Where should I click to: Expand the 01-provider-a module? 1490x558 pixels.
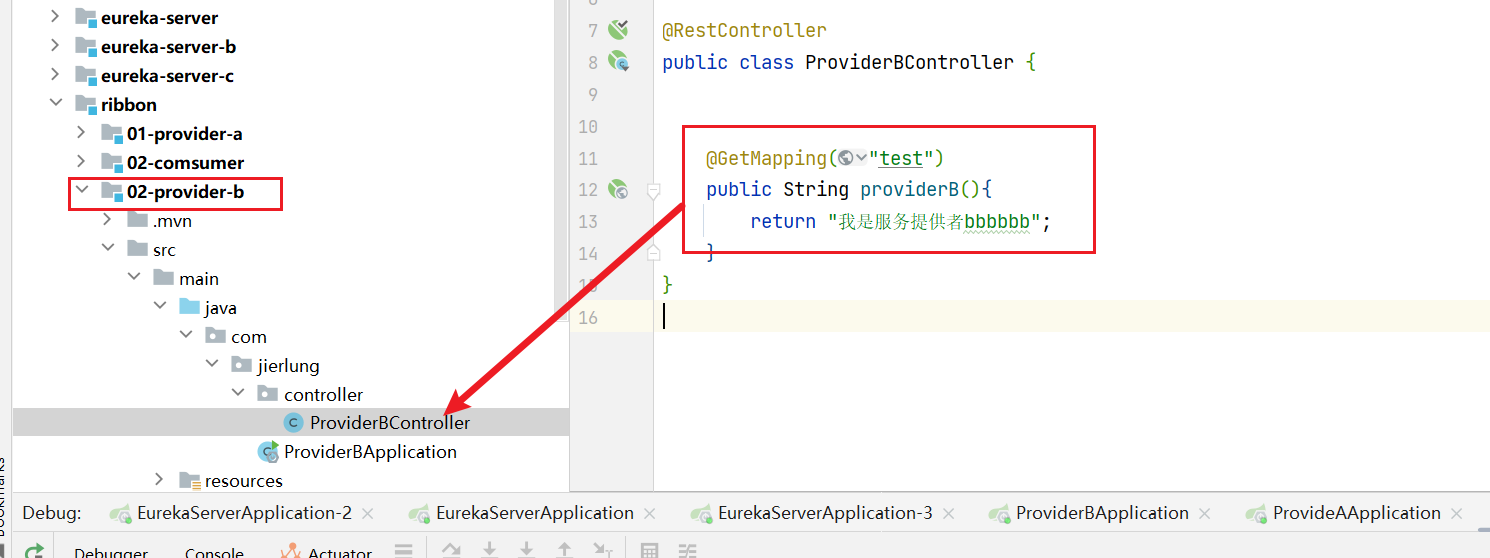point(81,133)
